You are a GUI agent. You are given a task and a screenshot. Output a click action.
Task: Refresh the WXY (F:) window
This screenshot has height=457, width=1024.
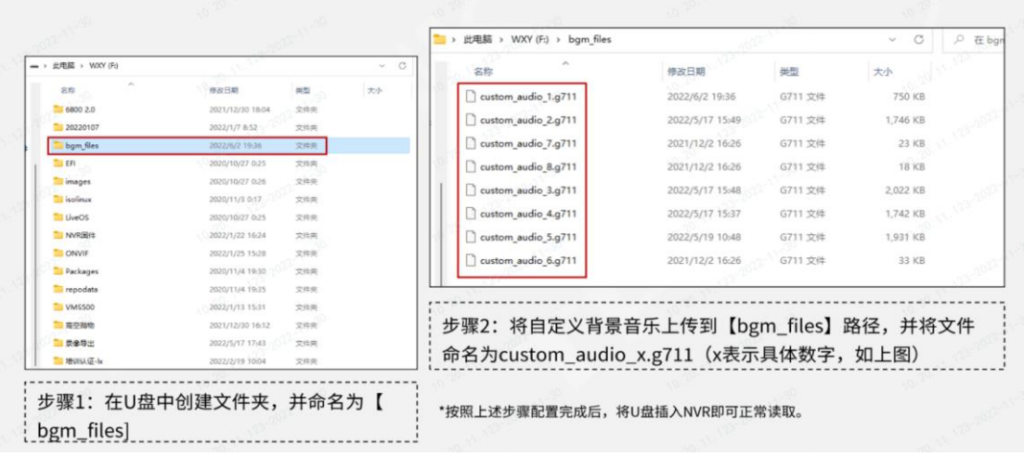pyautogui.click(x=403, y=66)
